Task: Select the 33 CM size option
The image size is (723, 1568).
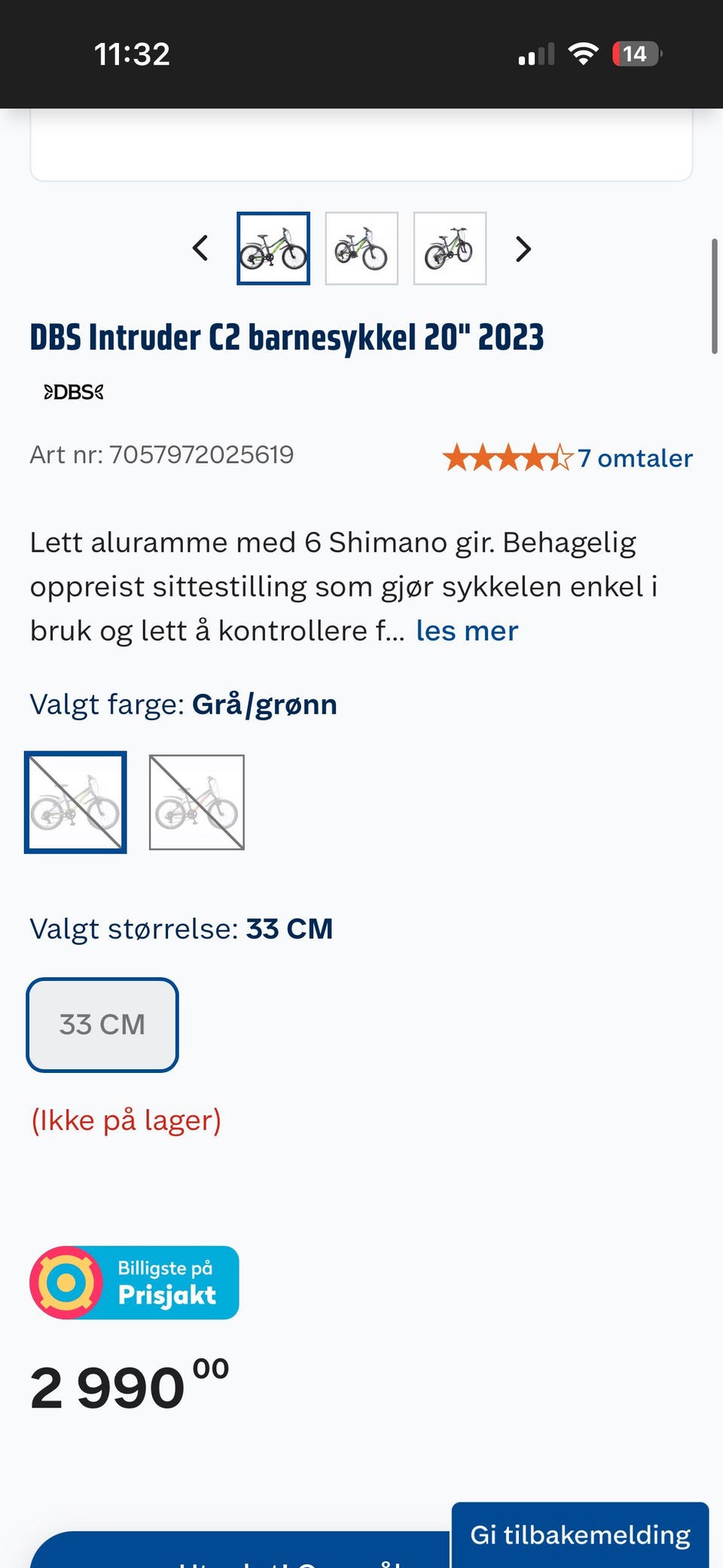Action: coord(102,1025)
